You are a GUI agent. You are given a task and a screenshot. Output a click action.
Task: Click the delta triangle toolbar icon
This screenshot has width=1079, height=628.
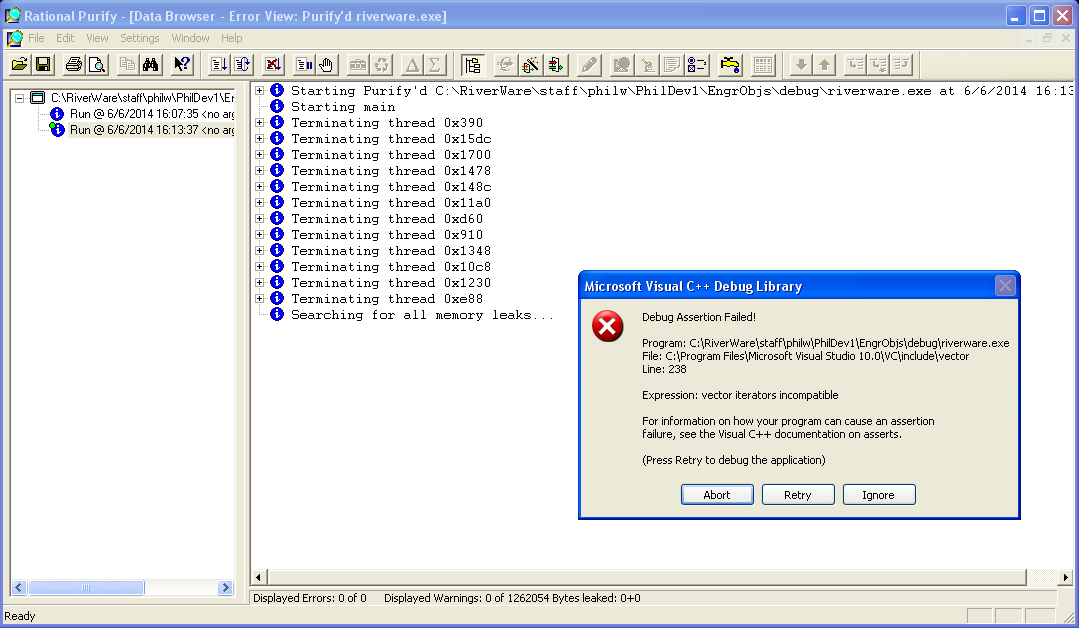[x=412, y=65]
